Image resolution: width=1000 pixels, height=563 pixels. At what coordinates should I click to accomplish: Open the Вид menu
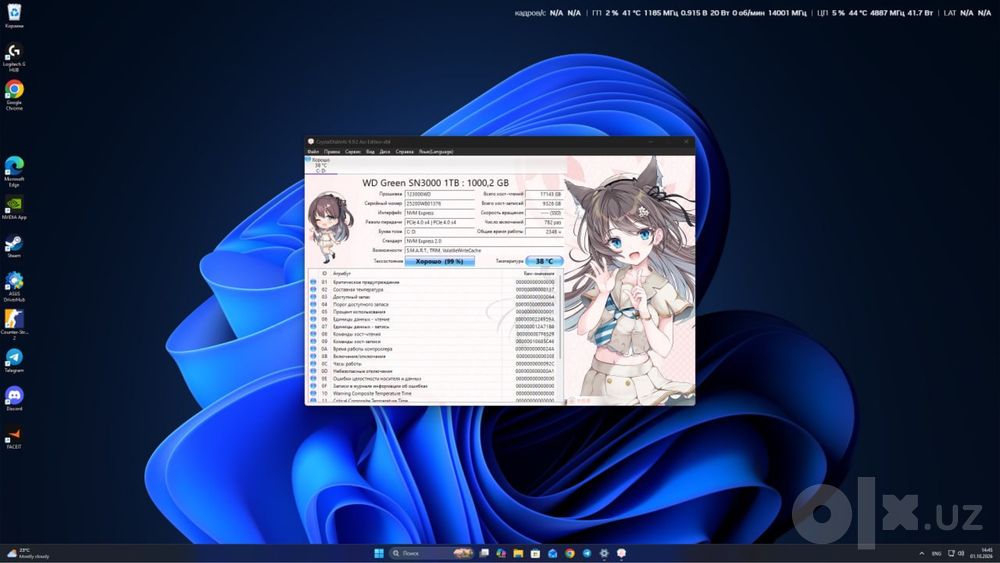point(370,152)
